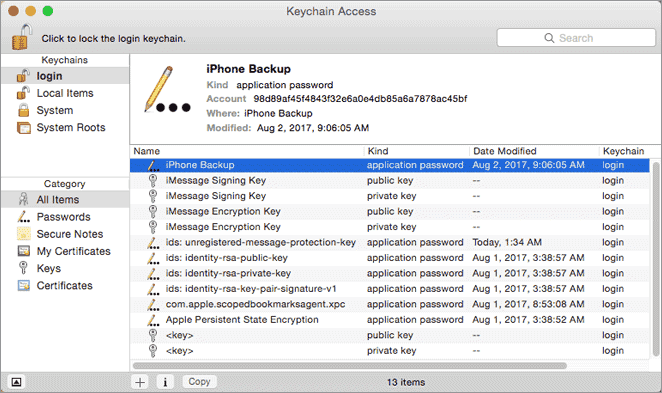Viewport: 662px width, 393px height.
Task: Click the All Items keys icon
Action: (x=24, y=199)
